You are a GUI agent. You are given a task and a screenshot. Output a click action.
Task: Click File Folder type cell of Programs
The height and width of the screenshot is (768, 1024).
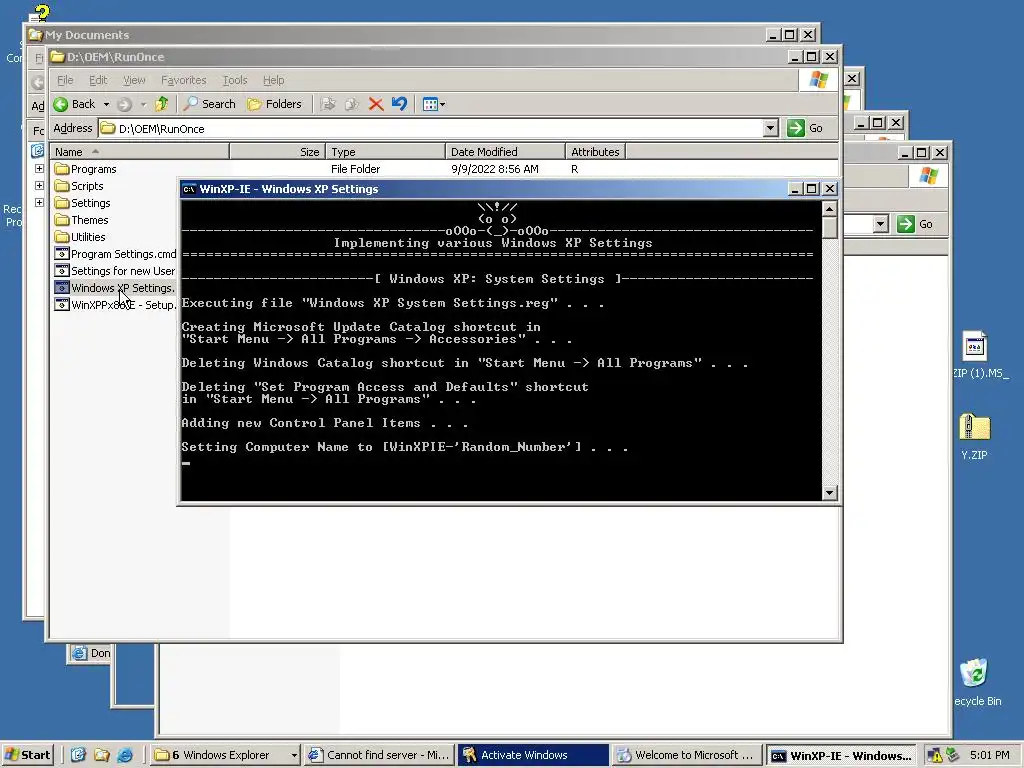coord(355,169)
